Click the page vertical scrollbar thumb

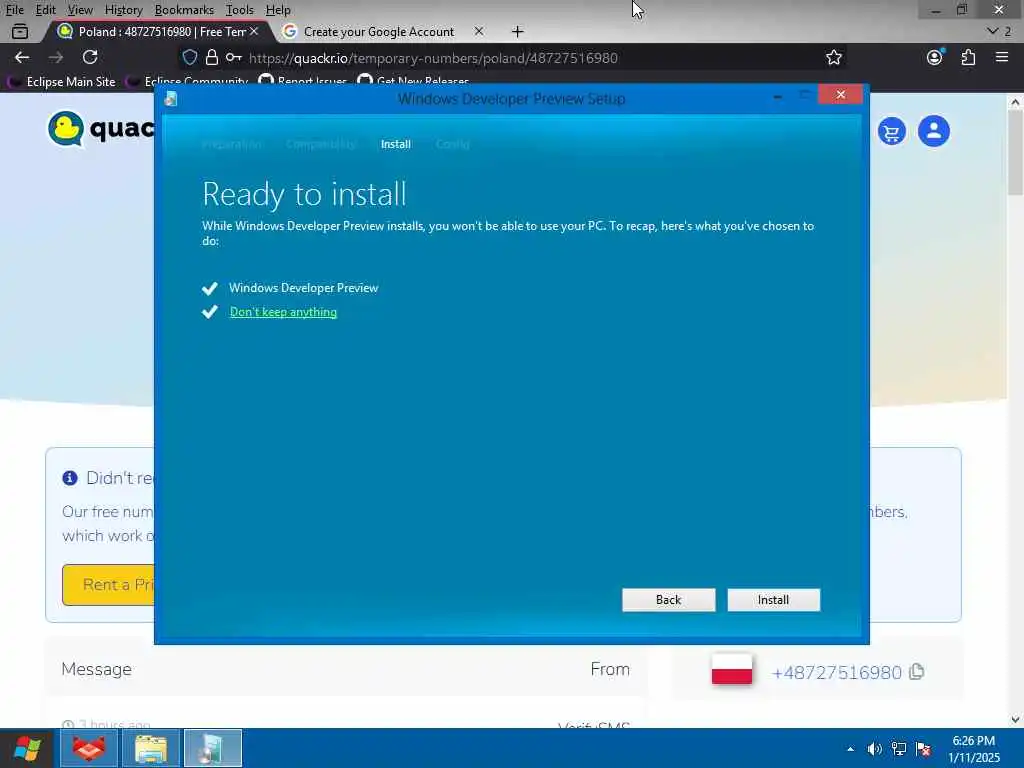click(x=1015, y=152)
